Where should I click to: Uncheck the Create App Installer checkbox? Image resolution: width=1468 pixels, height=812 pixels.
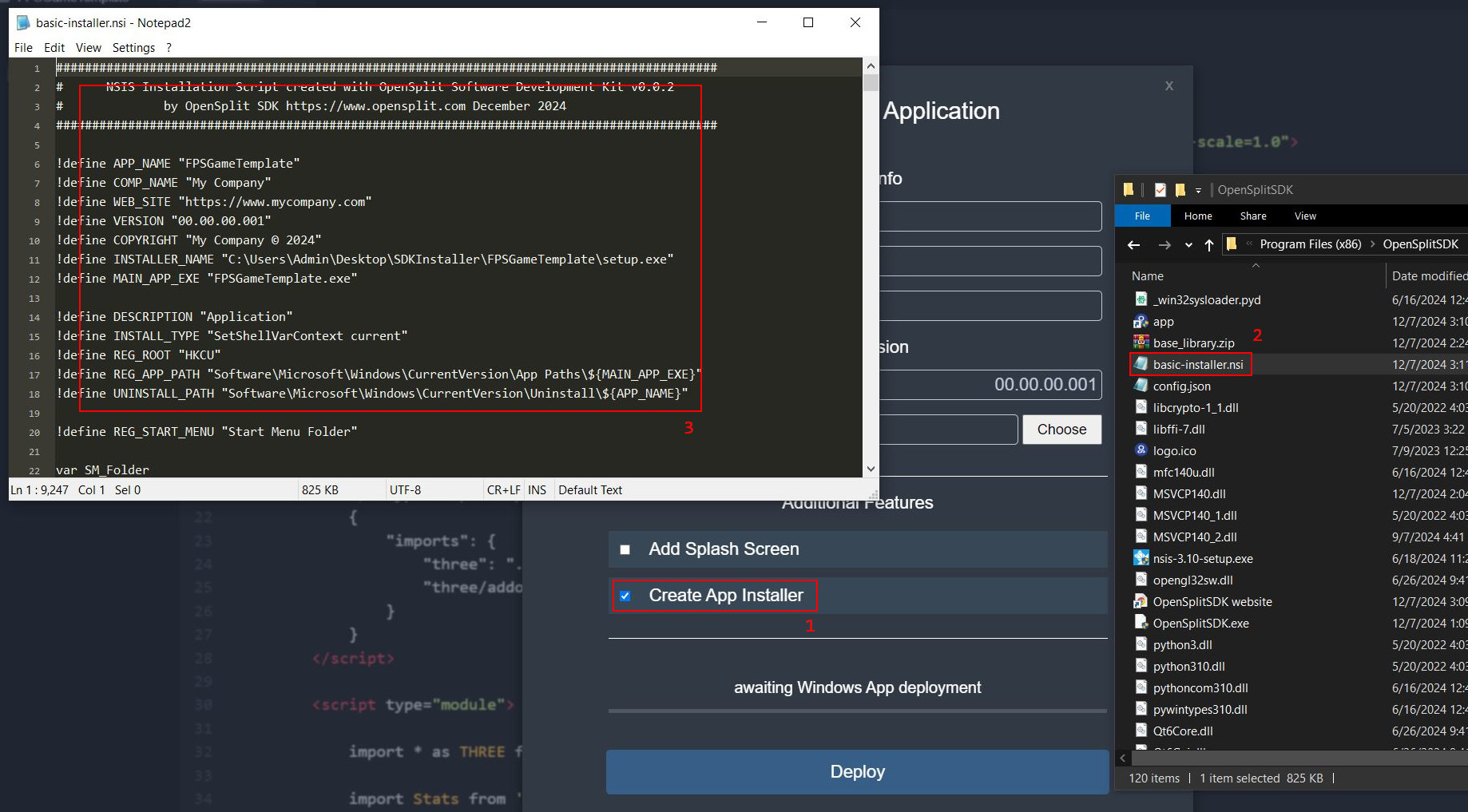click(625, 596)
